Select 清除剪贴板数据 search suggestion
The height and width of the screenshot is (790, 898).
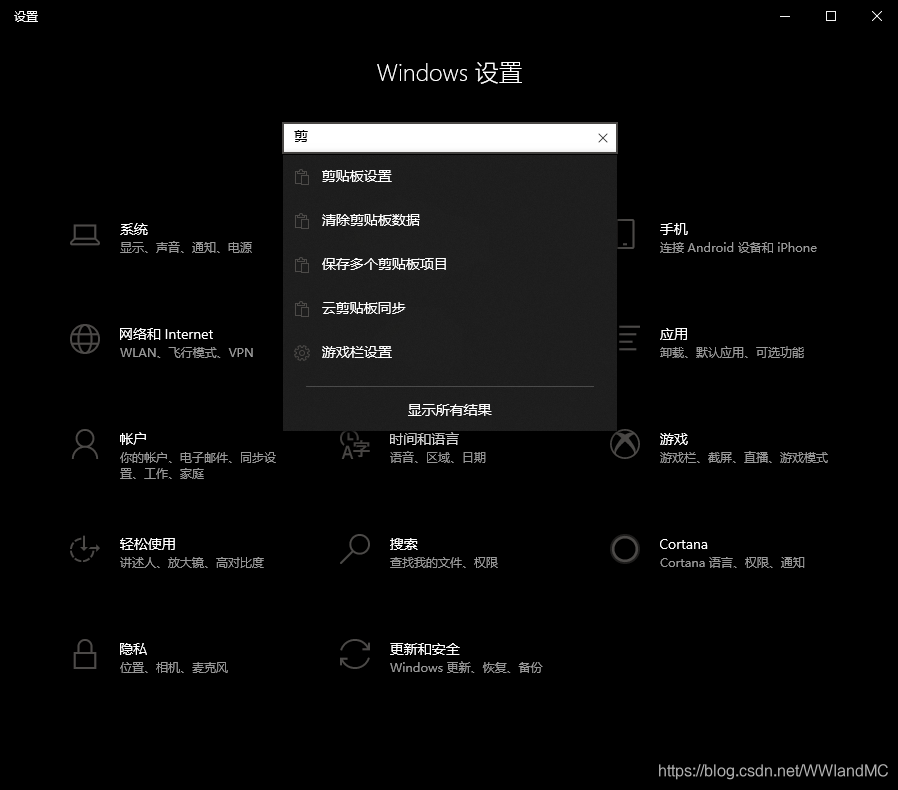point(450,221)
